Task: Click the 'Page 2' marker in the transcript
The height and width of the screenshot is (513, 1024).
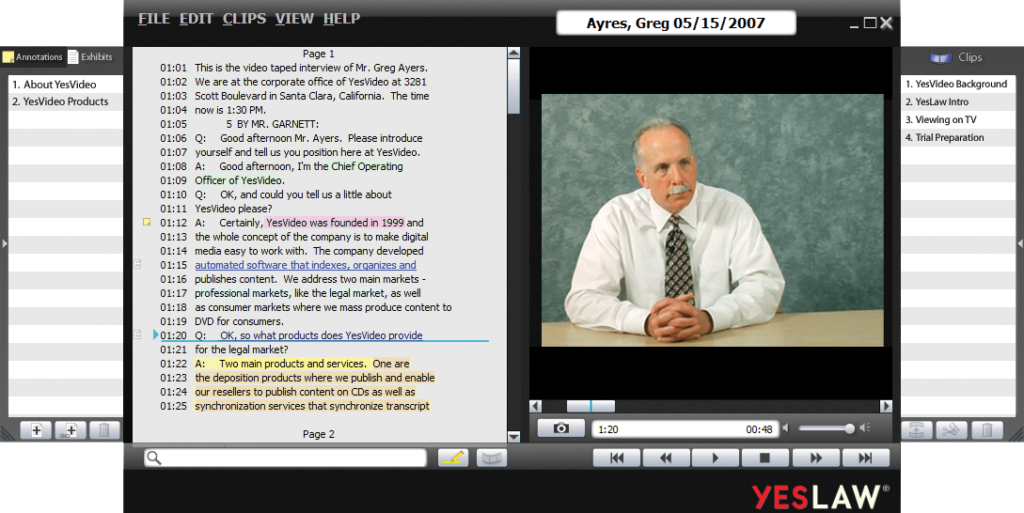Action: tap(319, 434)
